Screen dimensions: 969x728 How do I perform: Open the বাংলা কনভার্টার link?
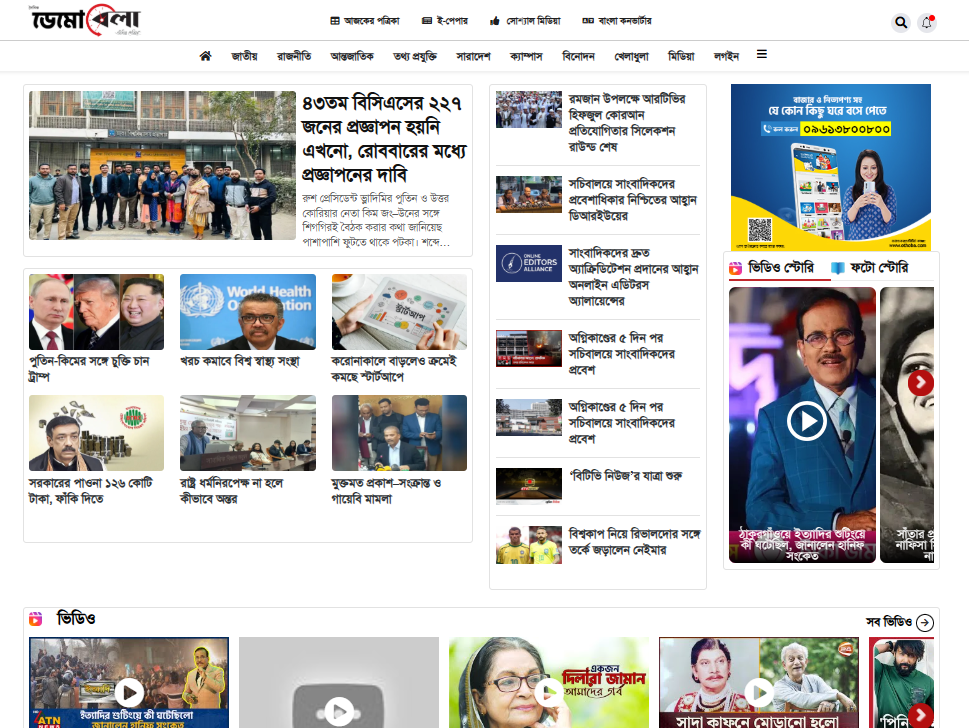point(616,21)
